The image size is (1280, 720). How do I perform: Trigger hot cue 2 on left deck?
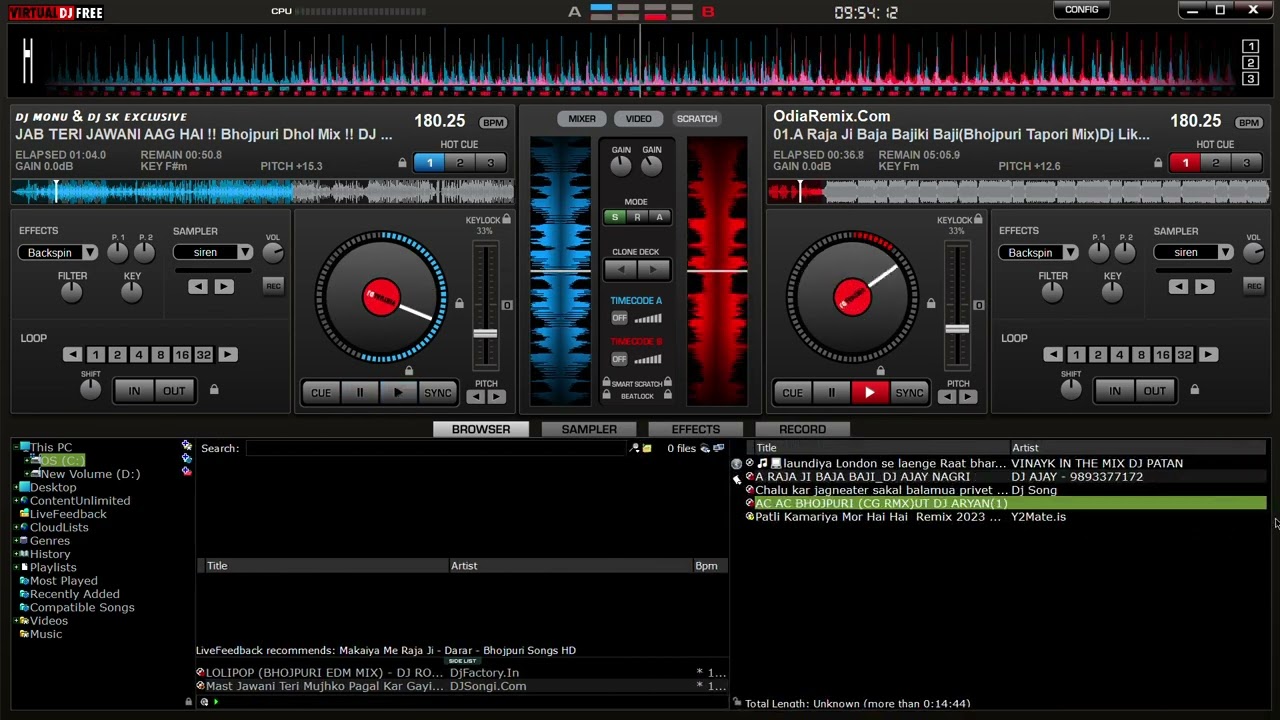pyautogui.click(x=460, y=163)
